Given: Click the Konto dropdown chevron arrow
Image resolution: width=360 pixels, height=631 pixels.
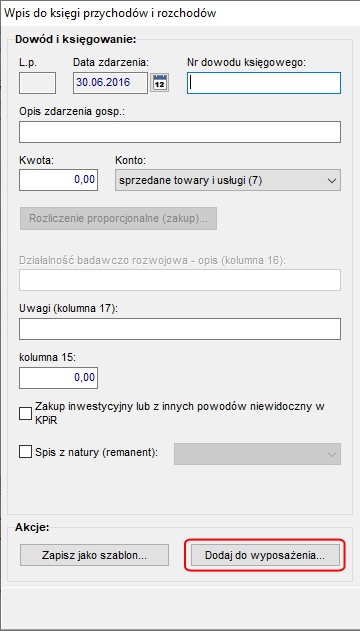Looking at the screenshot, I should click(x=332, y=181).
